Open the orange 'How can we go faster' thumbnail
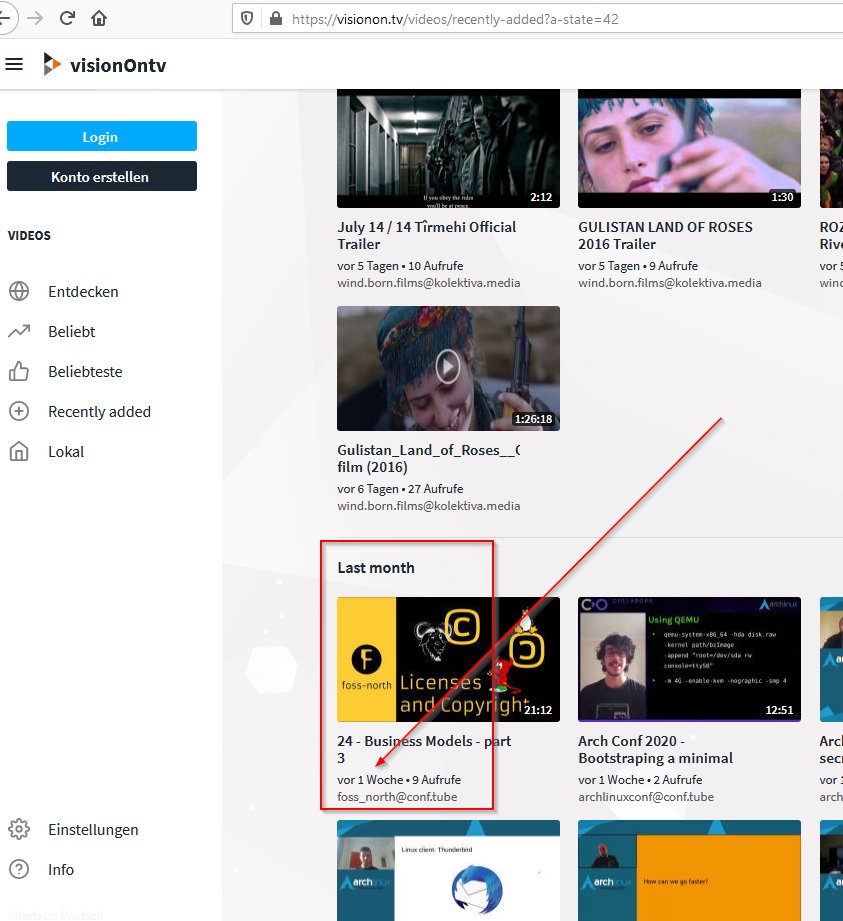 click(x=689, y=870)
